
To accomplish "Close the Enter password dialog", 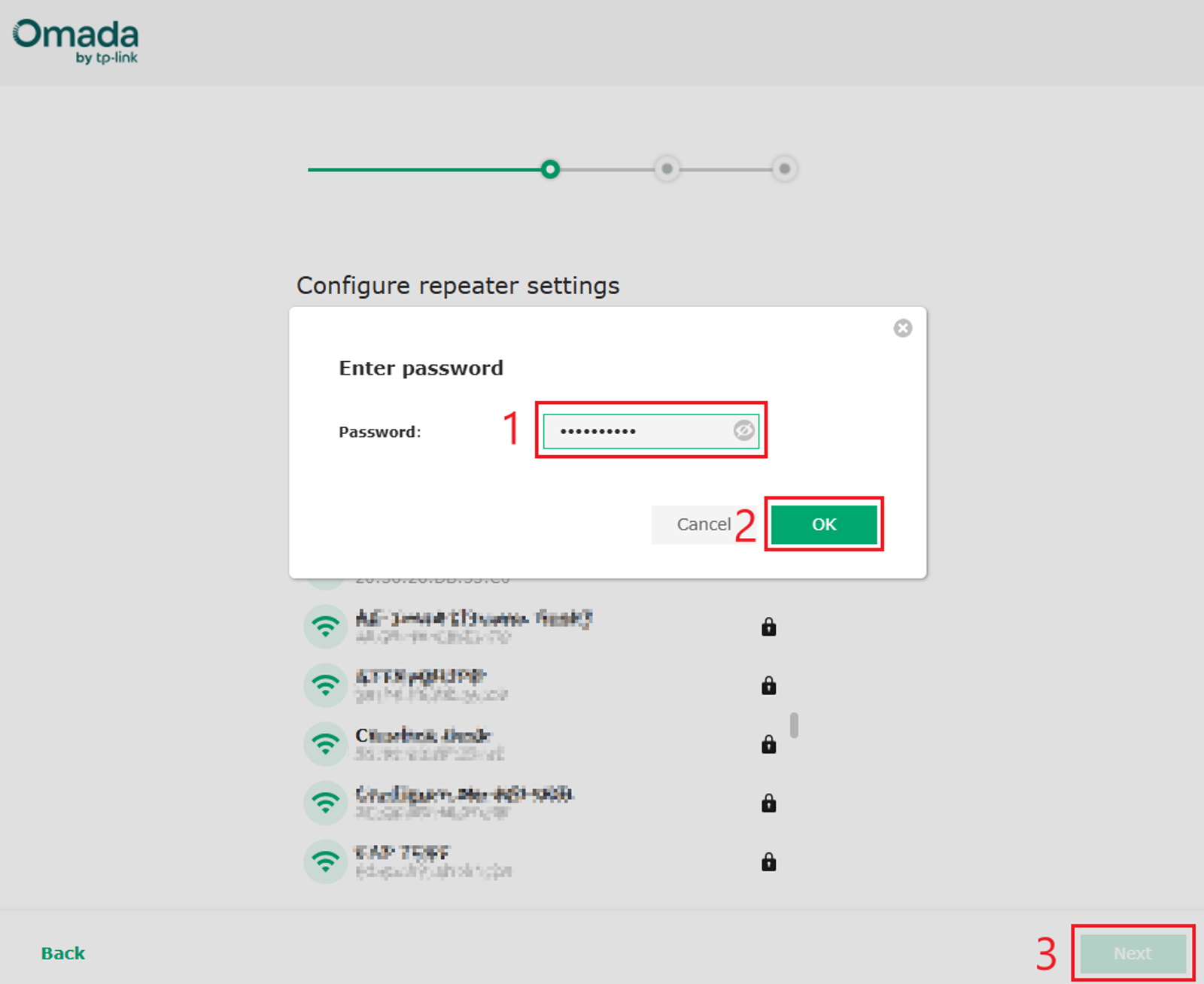I will (x=902, y=328).
